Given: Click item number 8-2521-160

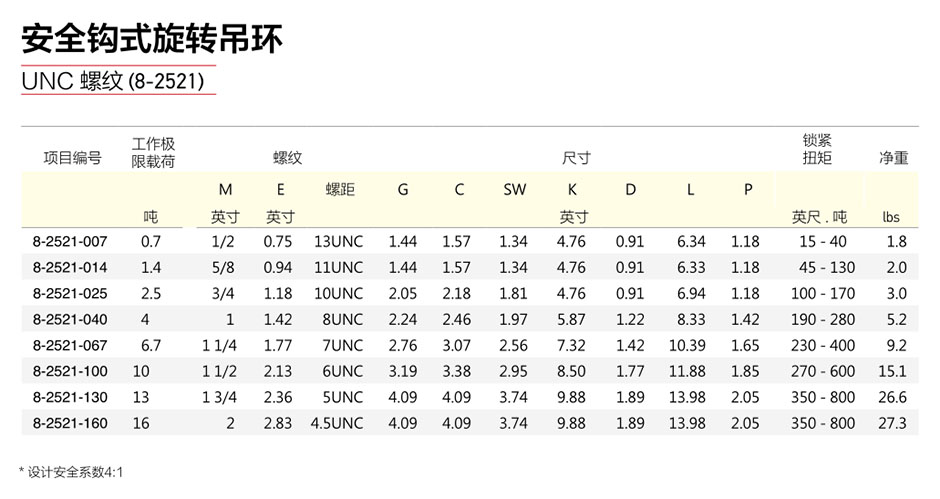Looking at the screenshot, I should click(70, 423).
